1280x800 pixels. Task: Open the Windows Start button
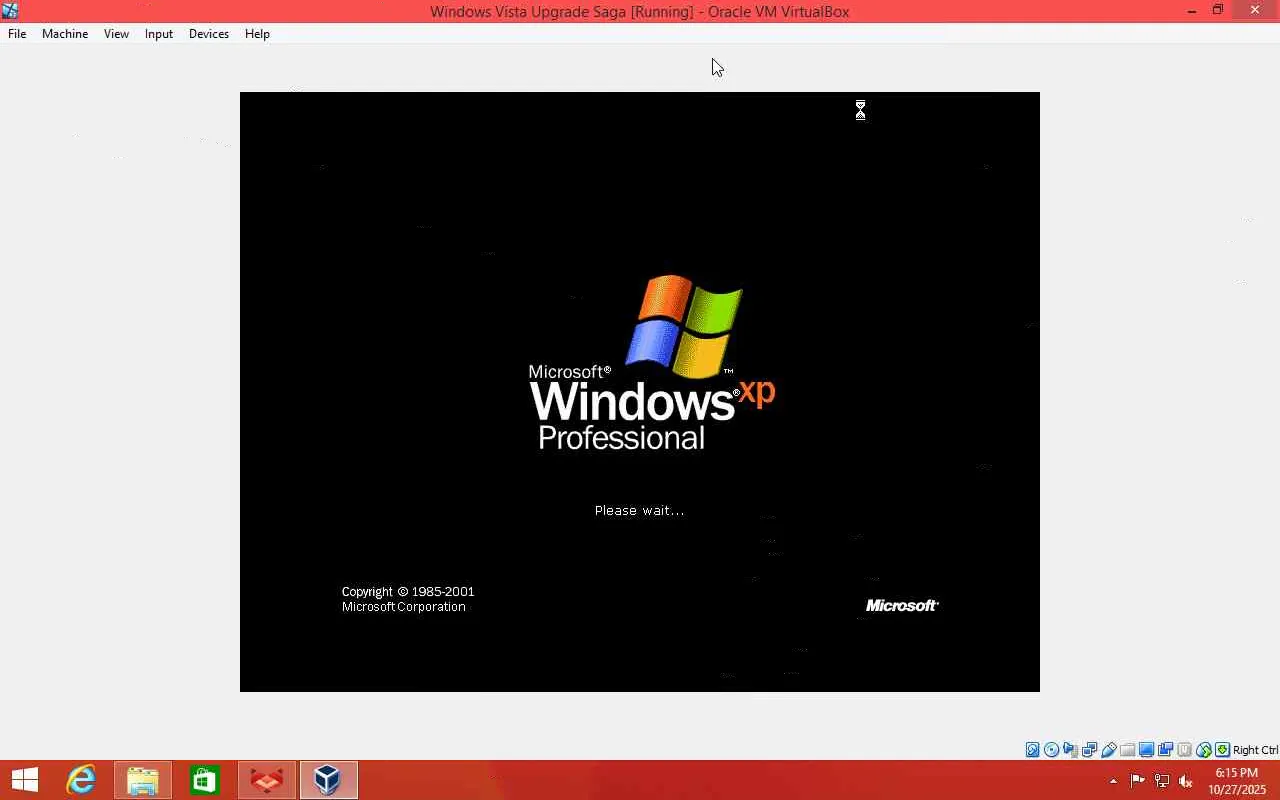(25, 780)
